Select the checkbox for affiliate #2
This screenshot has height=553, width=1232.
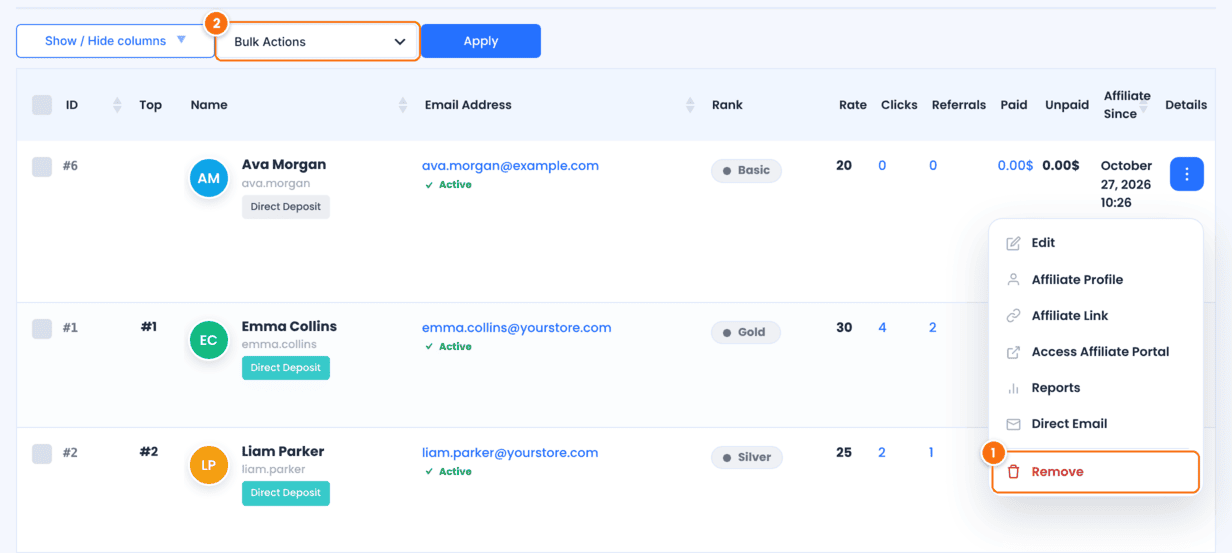click(x=42, y=453)
